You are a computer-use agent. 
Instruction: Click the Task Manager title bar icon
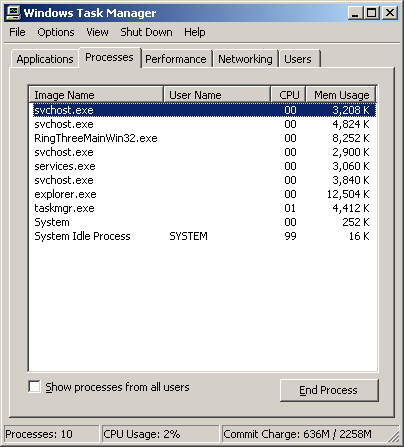(14, 13)
